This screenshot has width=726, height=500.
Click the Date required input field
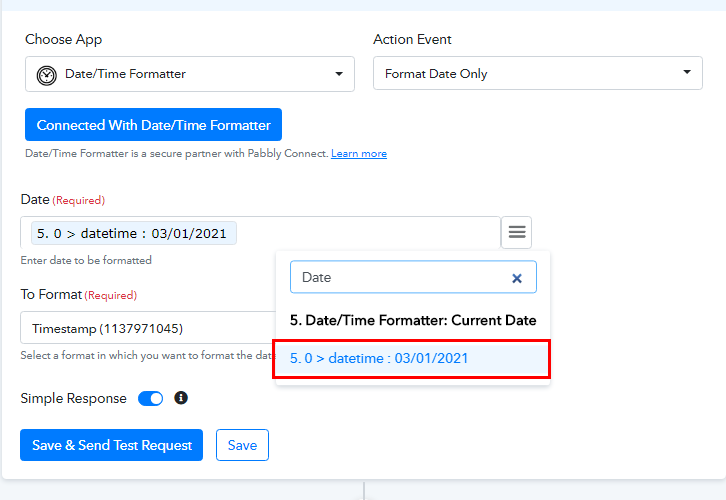tap(261, 232)
